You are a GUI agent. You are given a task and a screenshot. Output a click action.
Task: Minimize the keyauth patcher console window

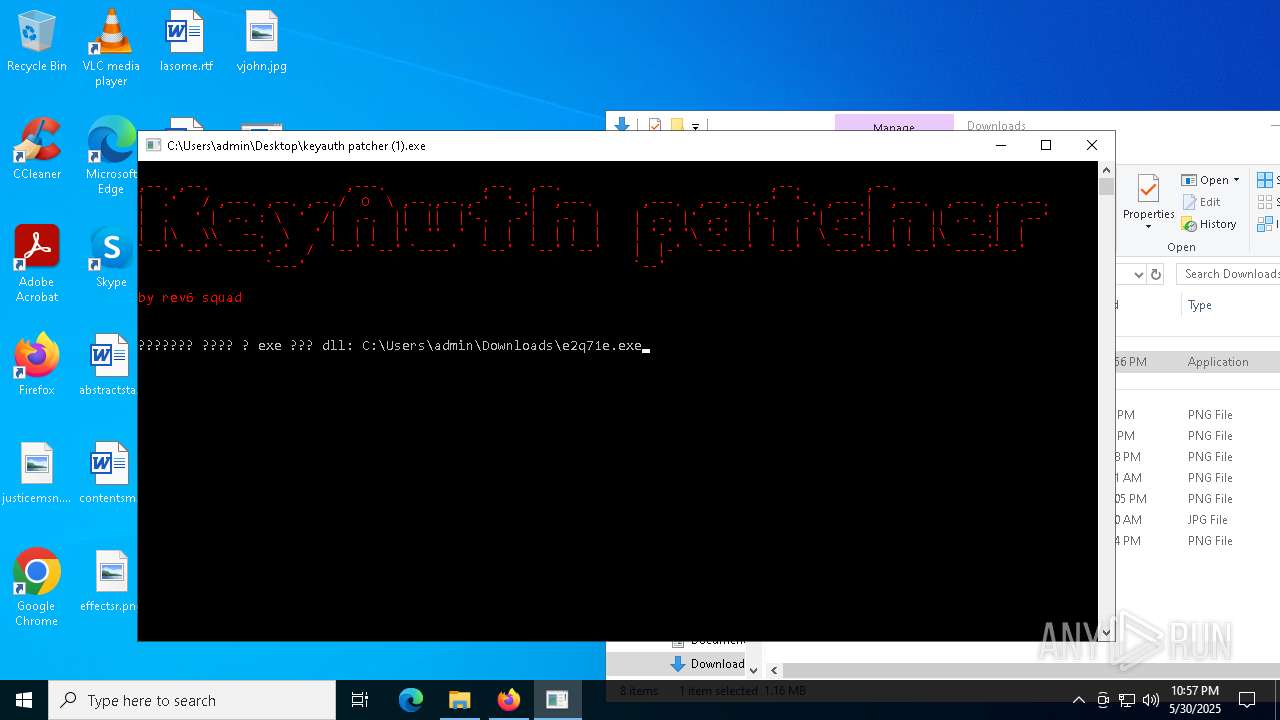(1000, 145)
